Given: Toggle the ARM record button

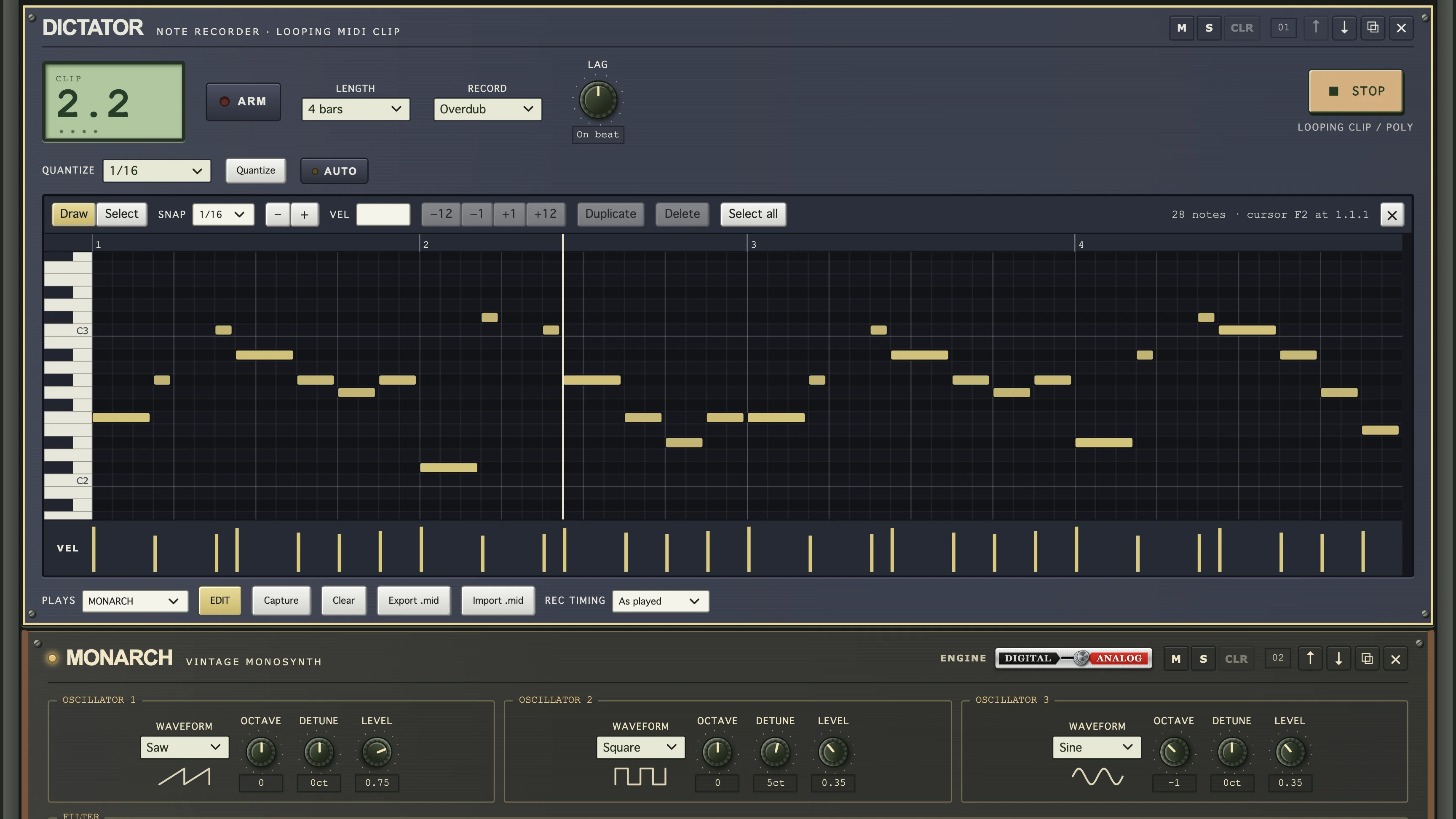Looking at the screenshot, I should pos(243,102).
